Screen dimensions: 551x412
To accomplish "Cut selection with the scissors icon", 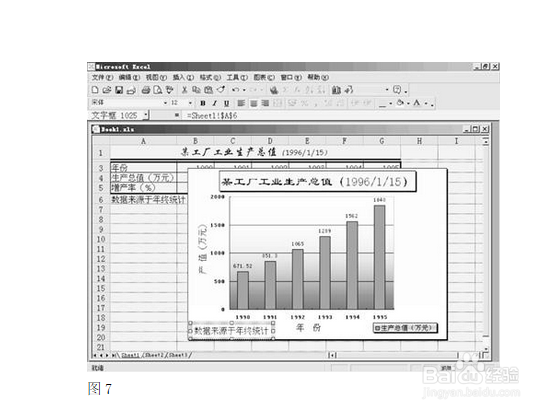I will (184, 90).
